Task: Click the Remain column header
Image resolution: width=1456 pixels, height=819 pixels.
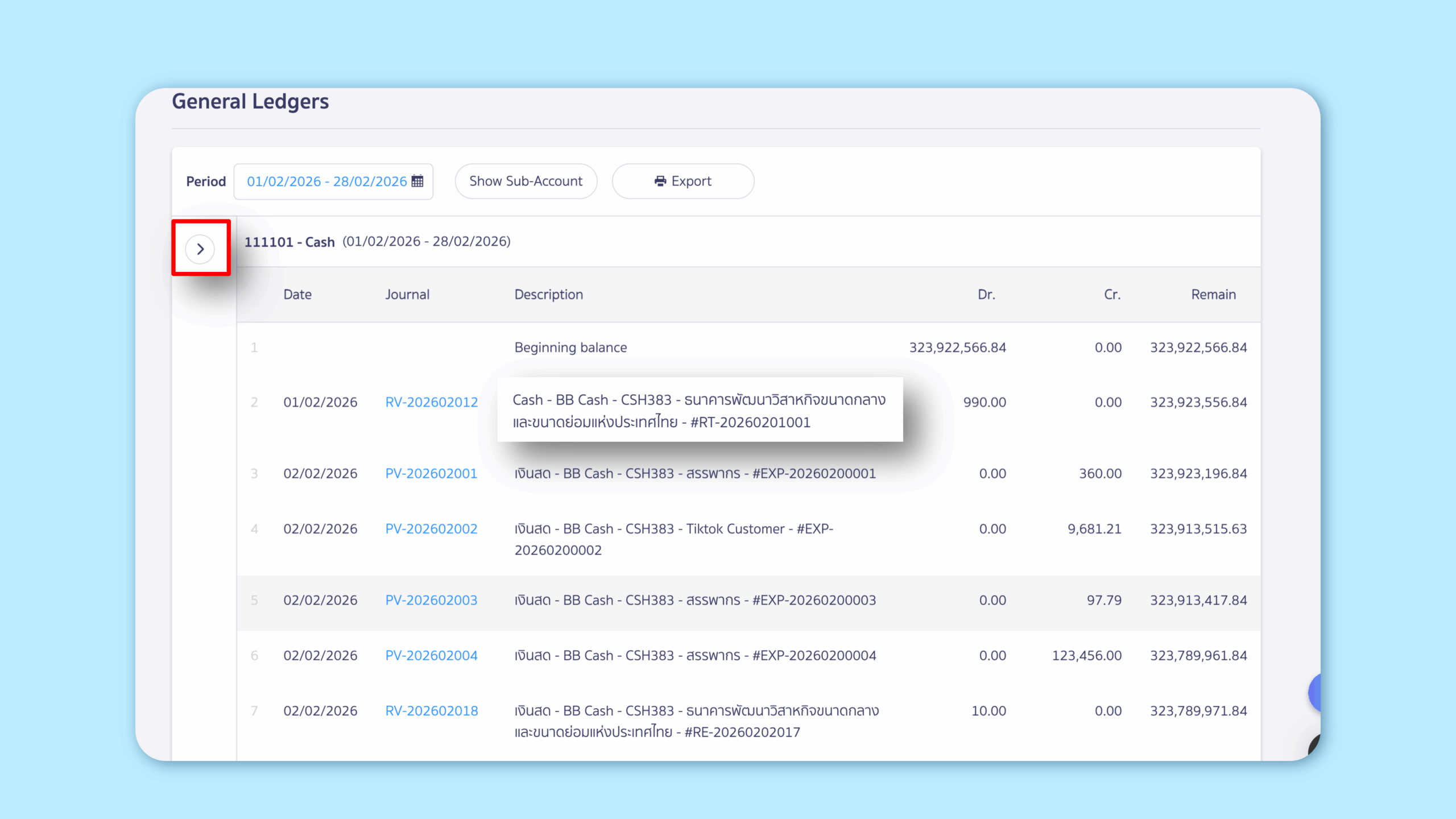Action: coord(1213,295)
